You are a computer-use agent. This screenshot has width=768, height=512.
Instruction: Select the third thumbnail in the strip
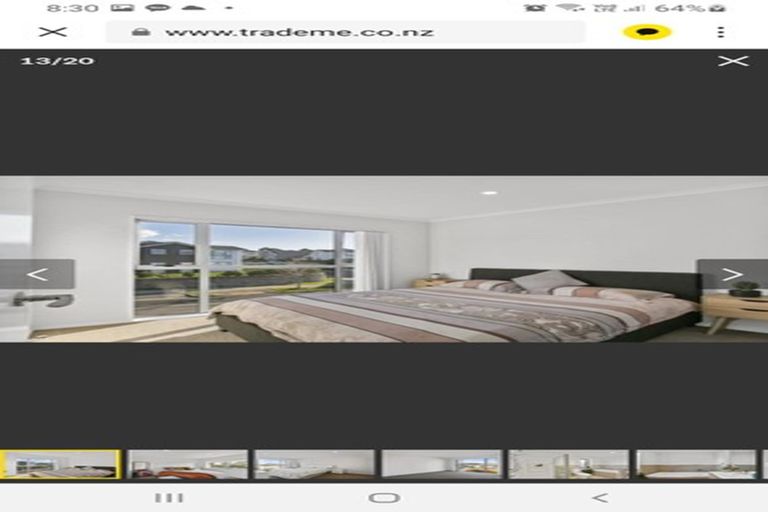(x=314, y=464)
